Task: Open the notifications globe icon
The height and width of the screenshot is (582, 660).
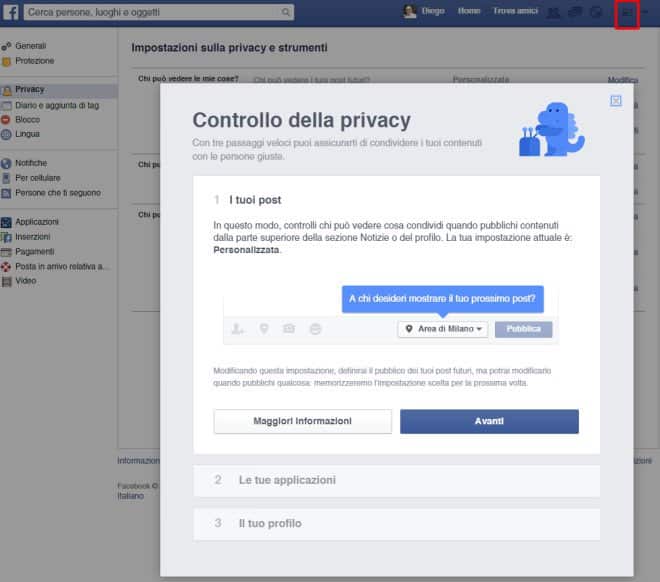Action: coord(596,12)
